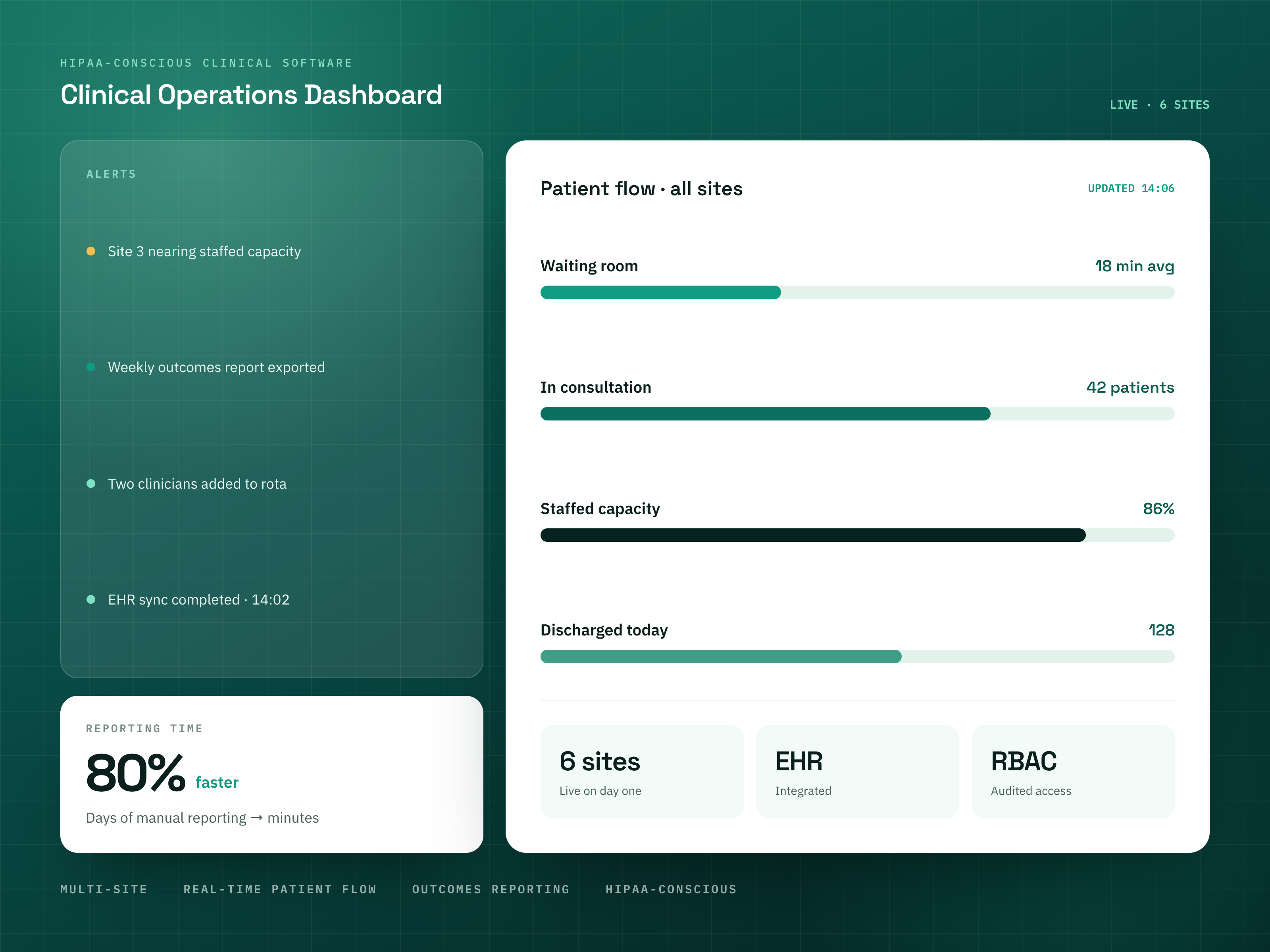Screen dimensions: 1270x952
Task: Click the Staffed capacity label
Action: 600,509
